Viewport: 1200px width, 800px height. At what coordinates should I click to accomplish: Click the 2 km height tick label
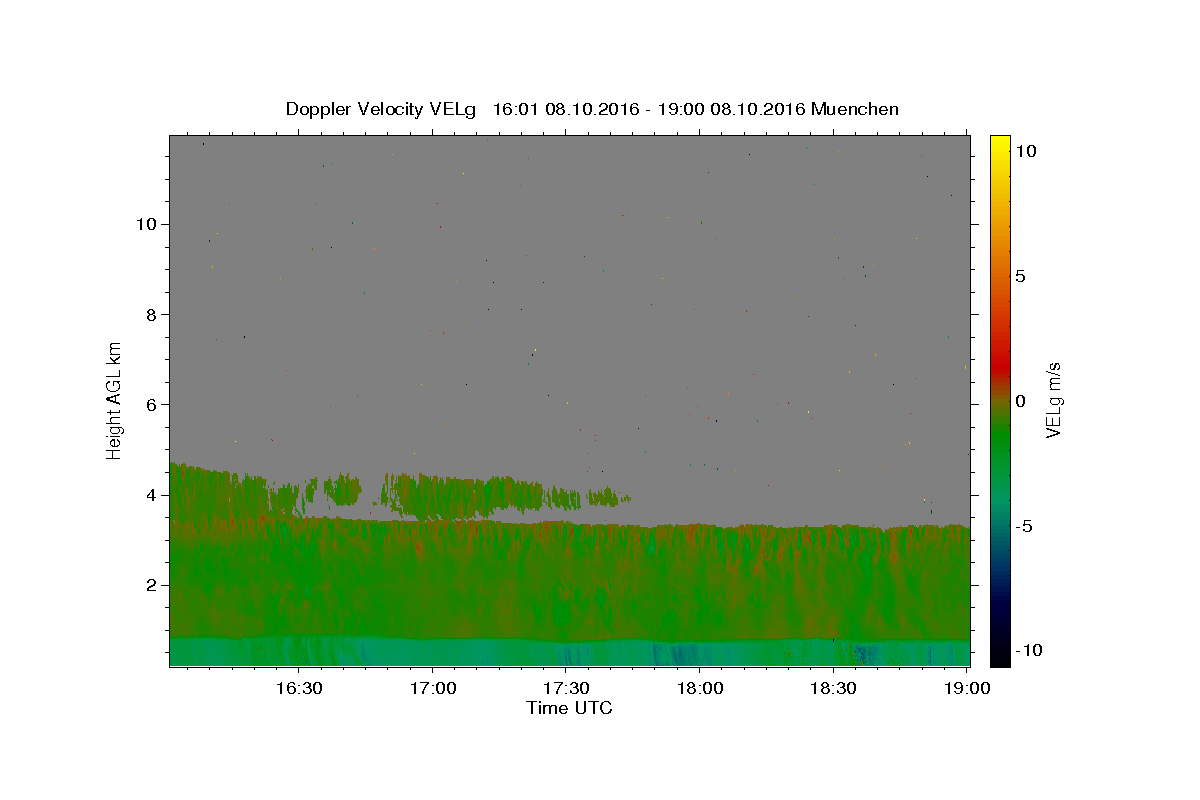[x=150, y=585]
